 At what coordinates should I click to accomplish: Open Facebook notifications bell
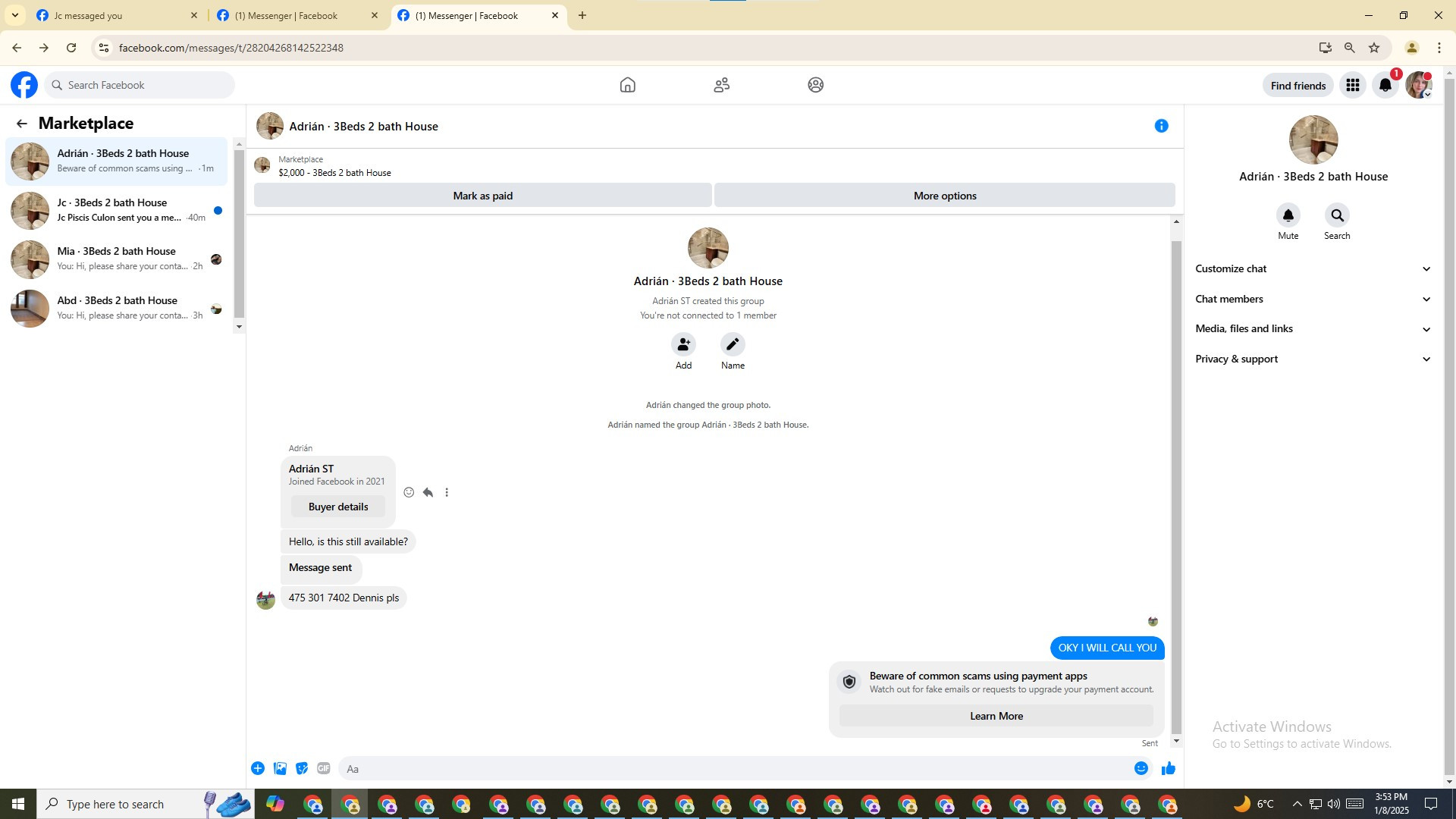1385,85
